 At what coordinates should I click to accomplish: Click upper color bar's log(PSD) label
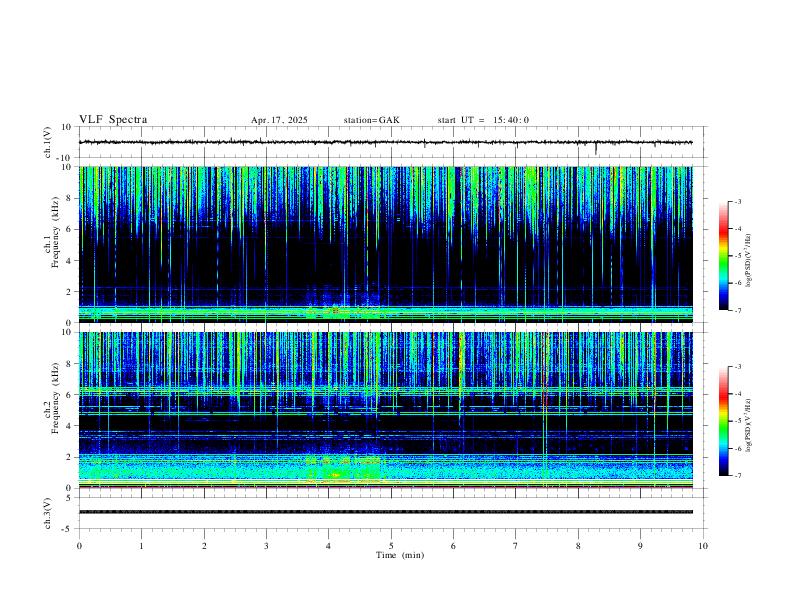[x=749, y=260]
